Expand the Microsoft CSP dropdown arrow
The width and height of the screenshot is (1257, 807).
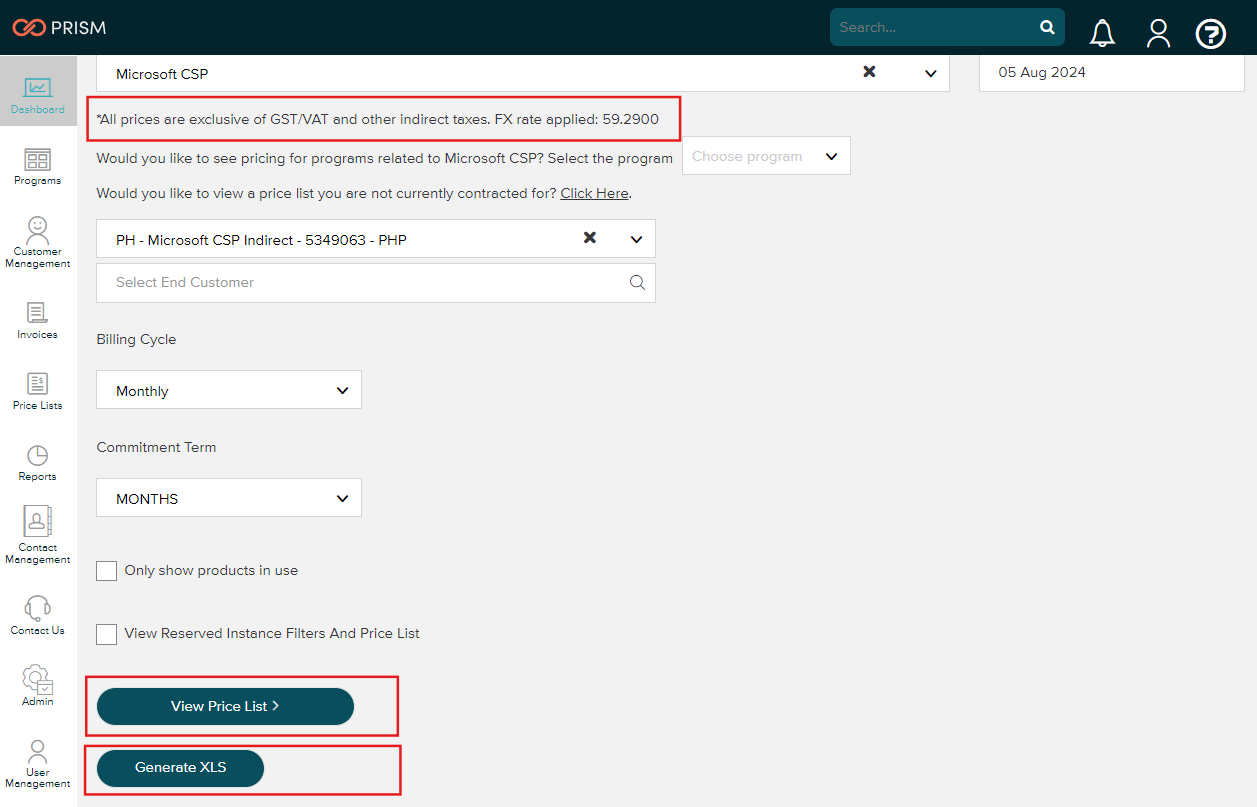[x=931, y=73]
